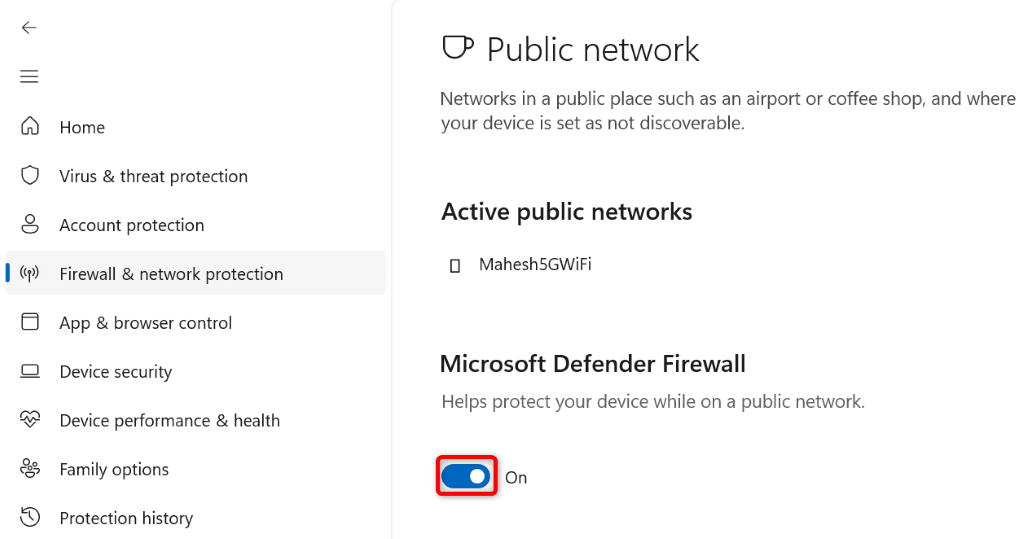Image resolution: width=1024 pixels, height=539 pixels.
Task: Toggle the hamburger navigation menu
Action: coord(29,77)
